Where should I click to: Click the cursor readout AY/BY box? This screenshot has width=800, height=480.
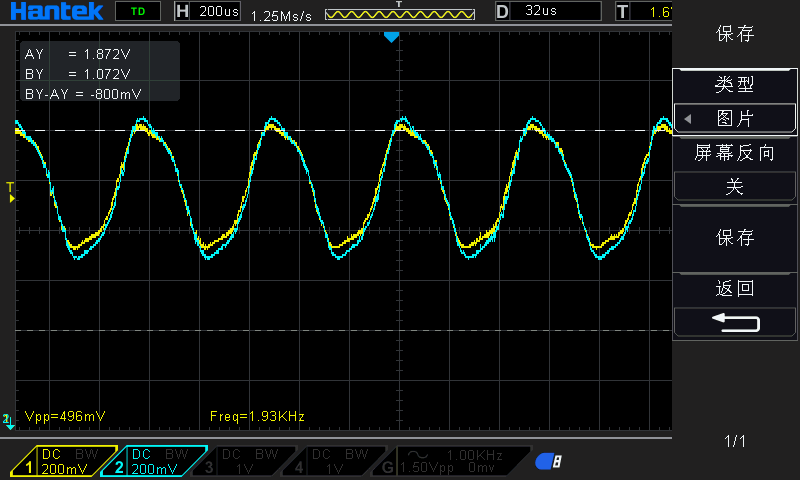98,72
